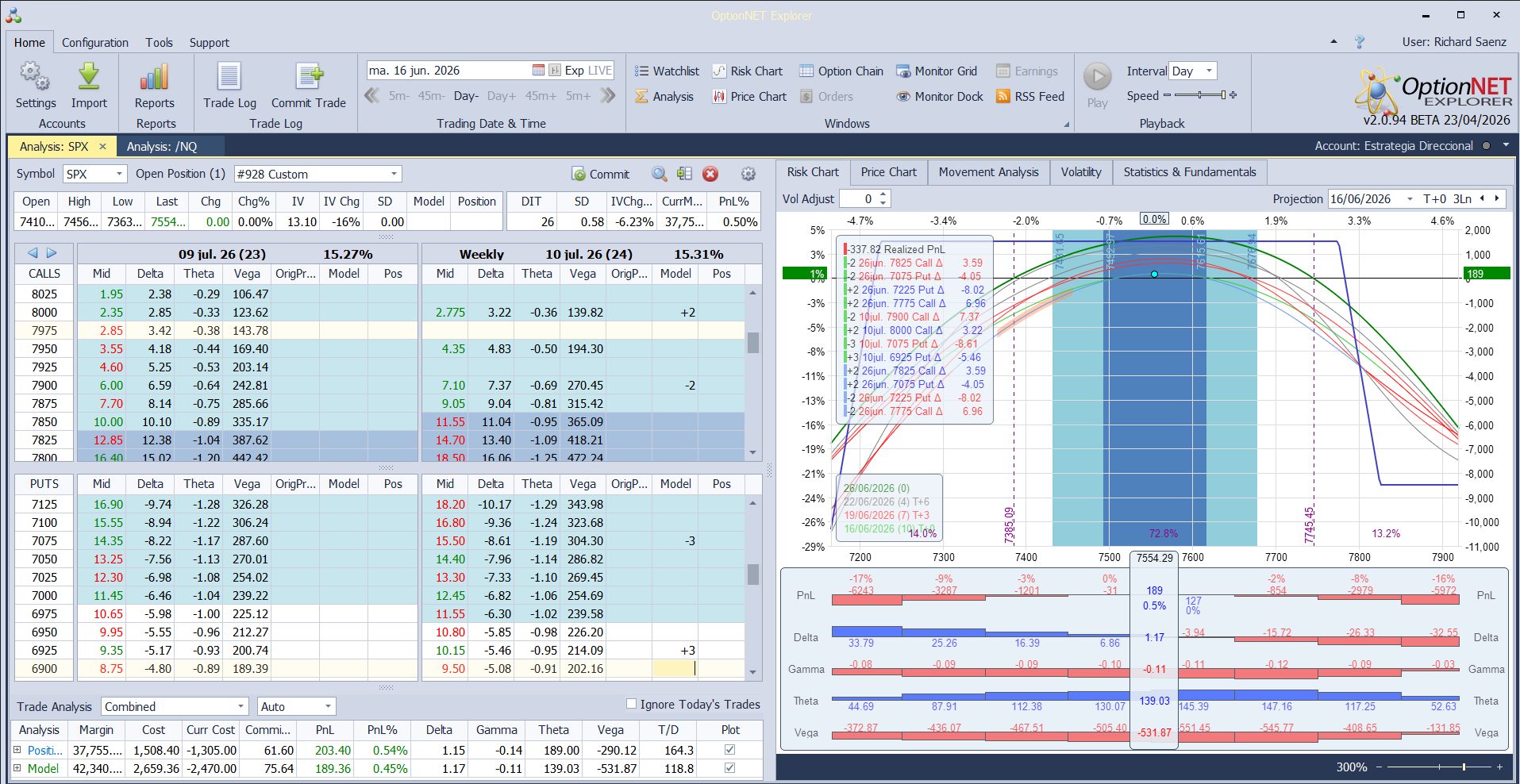
Task: Click the zoom out minus button
Action: [x=1380, y=767]
